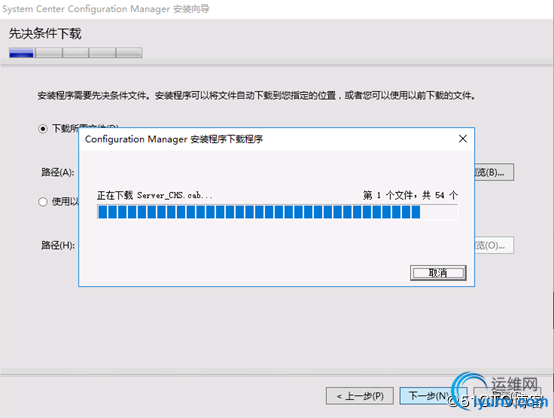The width and height of the screenshot is (554, 418).
Task: Click the last wizard step segment
Action: pos(129,53)
